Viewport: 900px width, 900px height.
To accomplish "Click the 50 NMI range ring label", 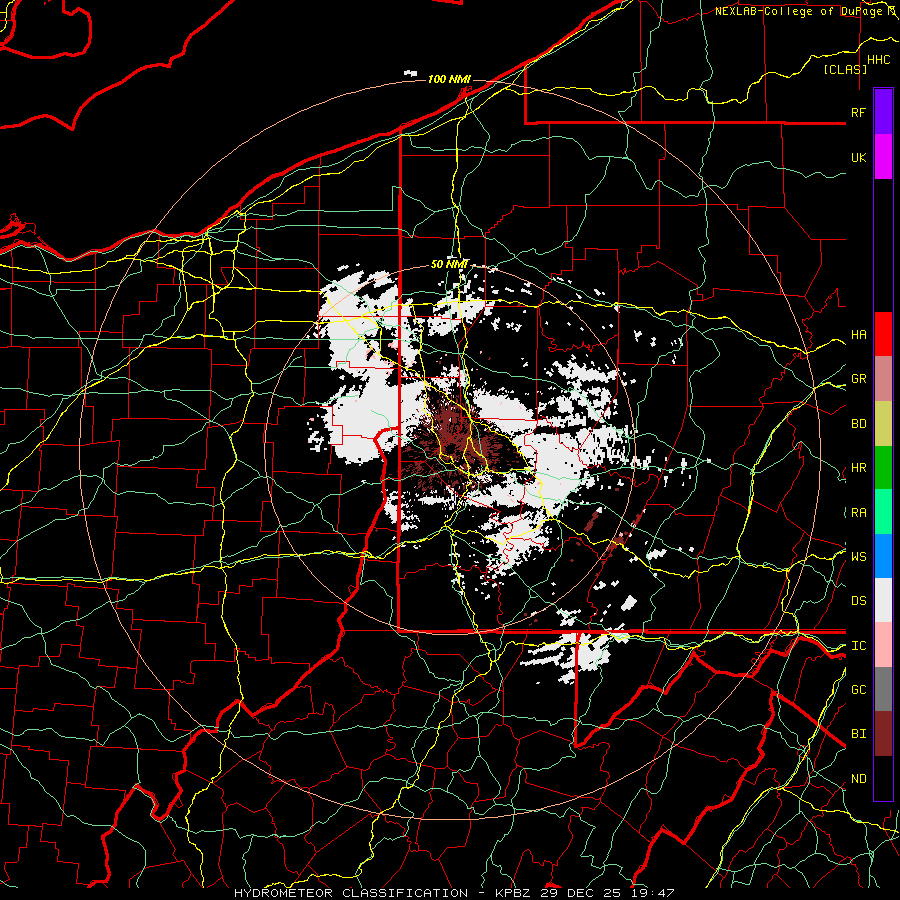I will pyautogui.click(x=449, y=264).
